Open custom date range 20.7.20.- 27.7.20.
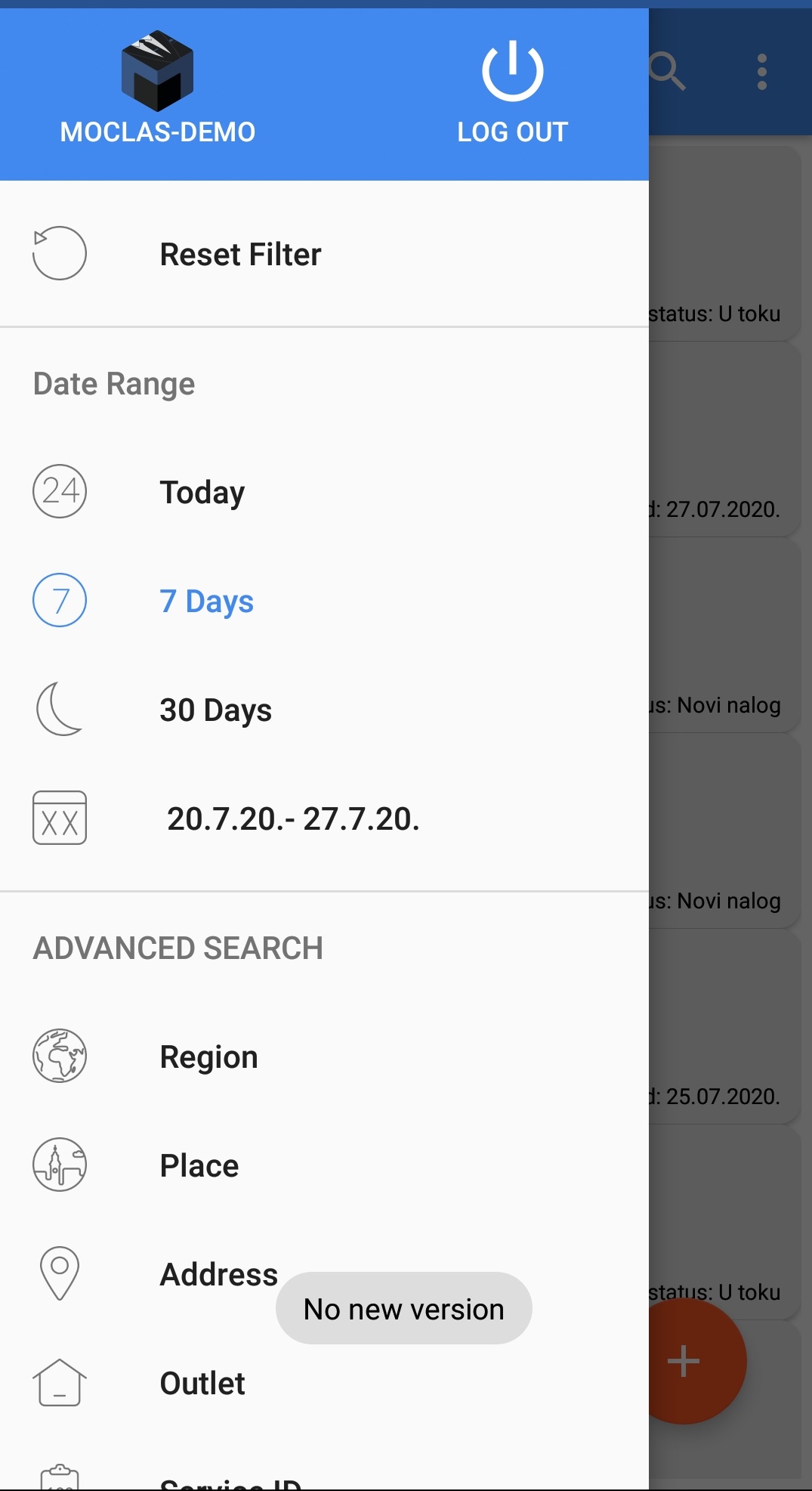The width and height of the screenshot is (812, 1491). [293, 819]
